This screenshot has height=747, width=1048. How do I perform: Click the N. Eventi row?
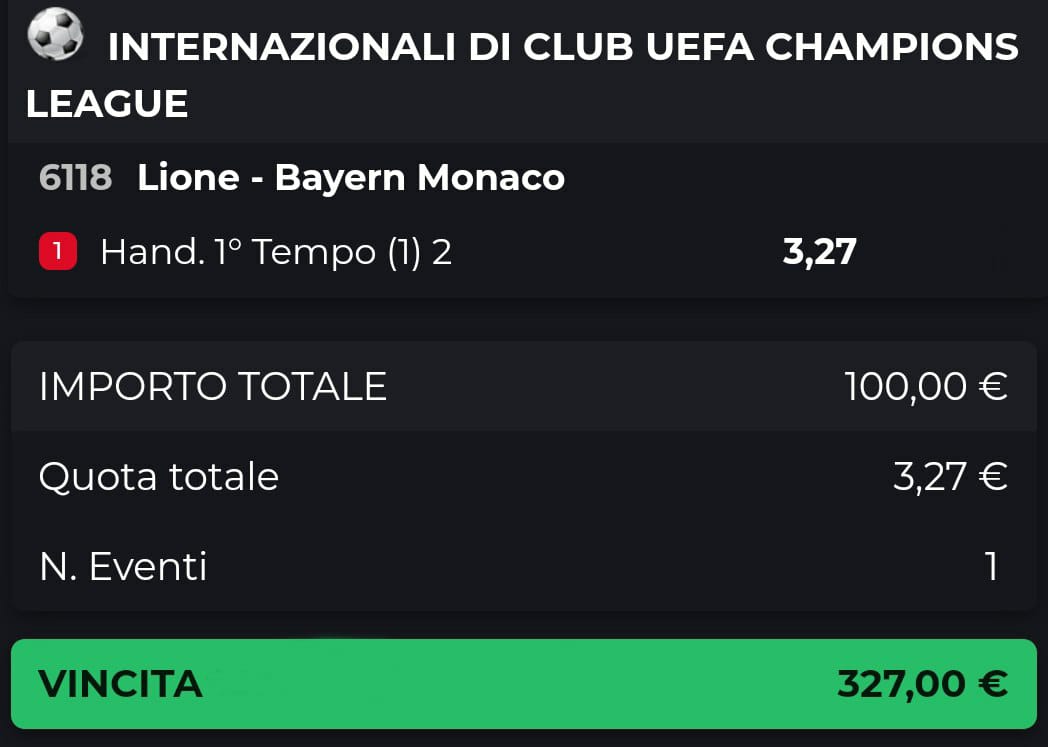[x=524, y=567]
